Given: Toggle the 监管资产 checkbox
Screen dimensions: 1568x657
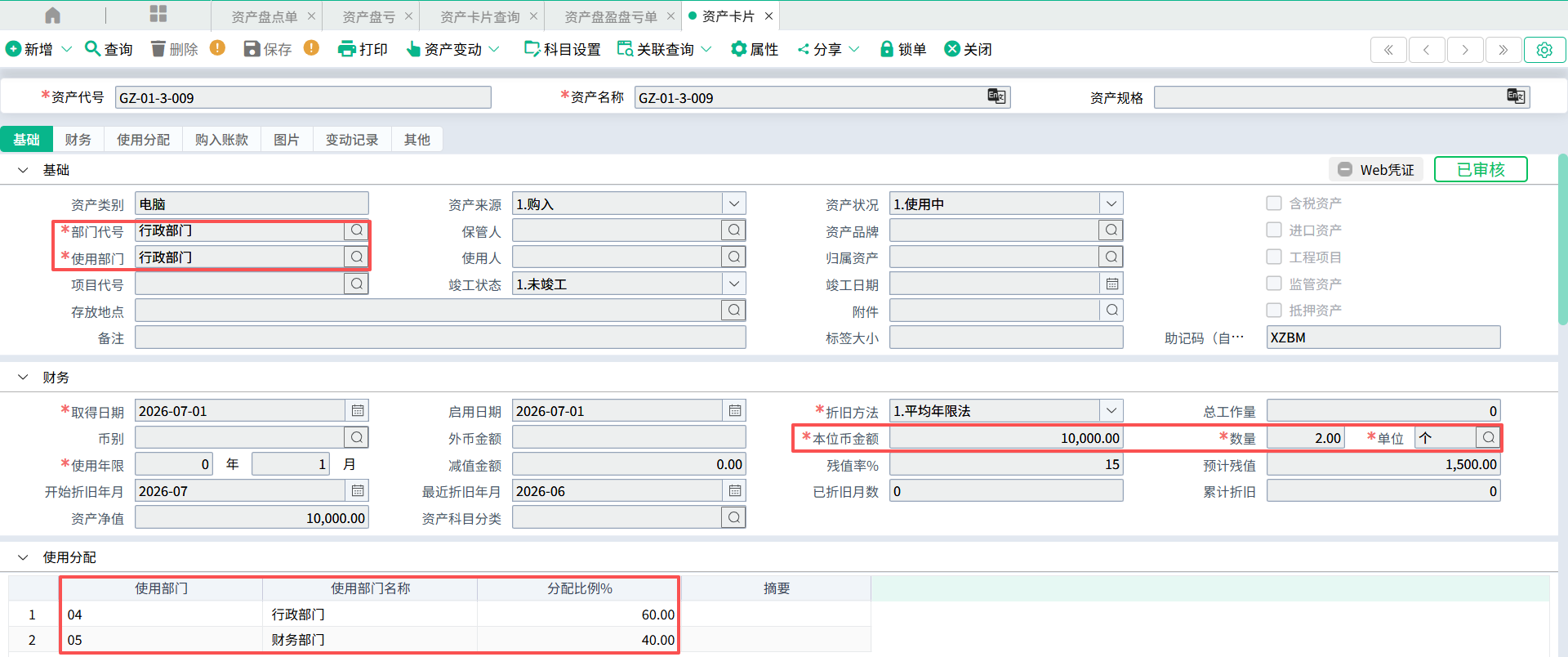Looking at the screenshot, I should (1274, 283).
